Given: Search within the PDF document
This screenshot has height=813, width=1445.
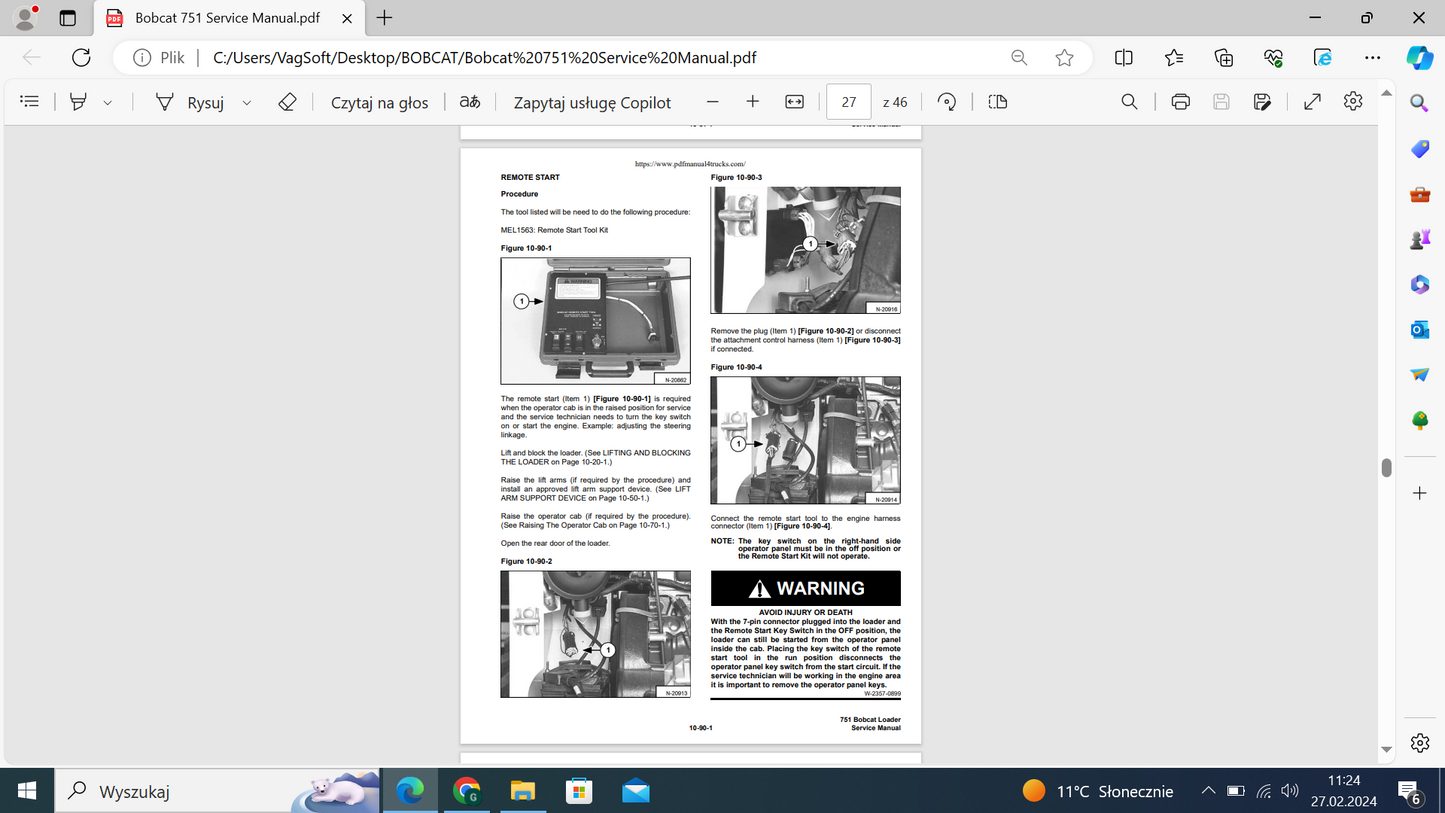Looking at the screenshot, I should [1128, 101].
